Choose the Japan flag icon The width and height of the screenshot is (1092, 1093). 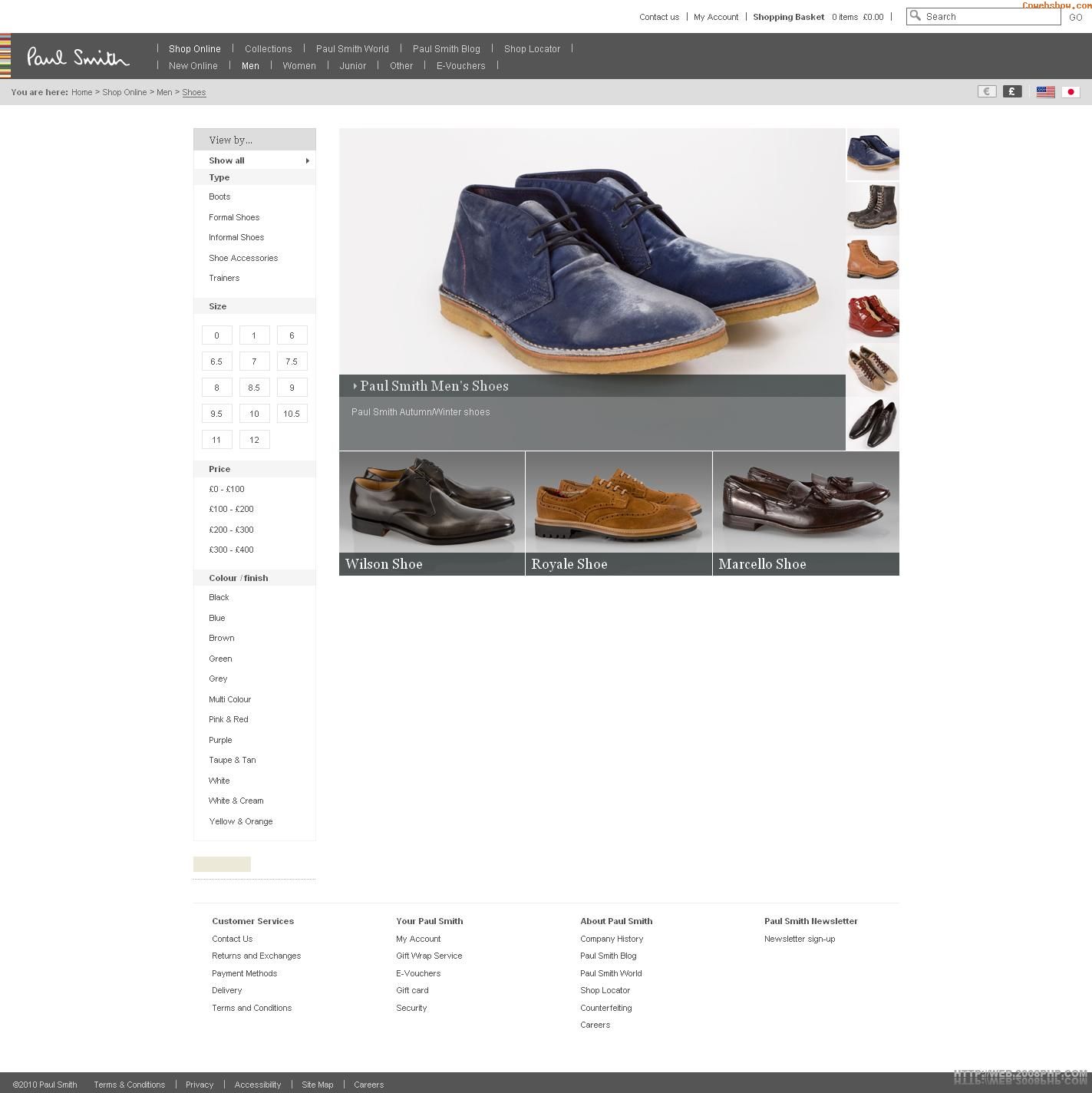tap(1071, 92)
